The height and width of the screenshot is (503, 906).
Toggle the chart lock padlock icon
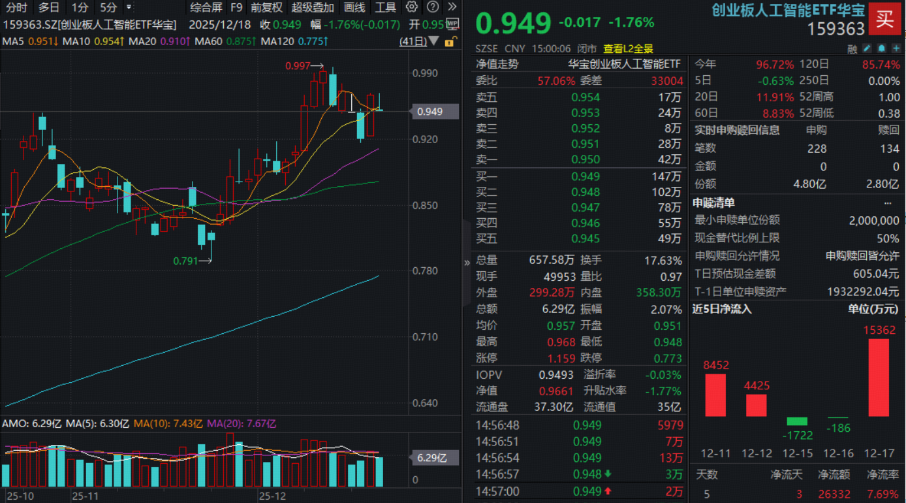pyautogui.click(x=451, y=42)
